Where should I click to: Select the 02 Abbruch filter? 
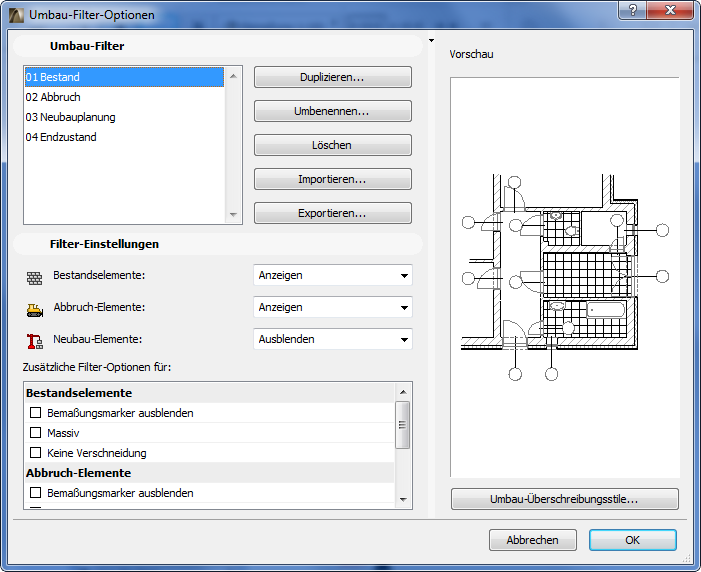point(124,97)
